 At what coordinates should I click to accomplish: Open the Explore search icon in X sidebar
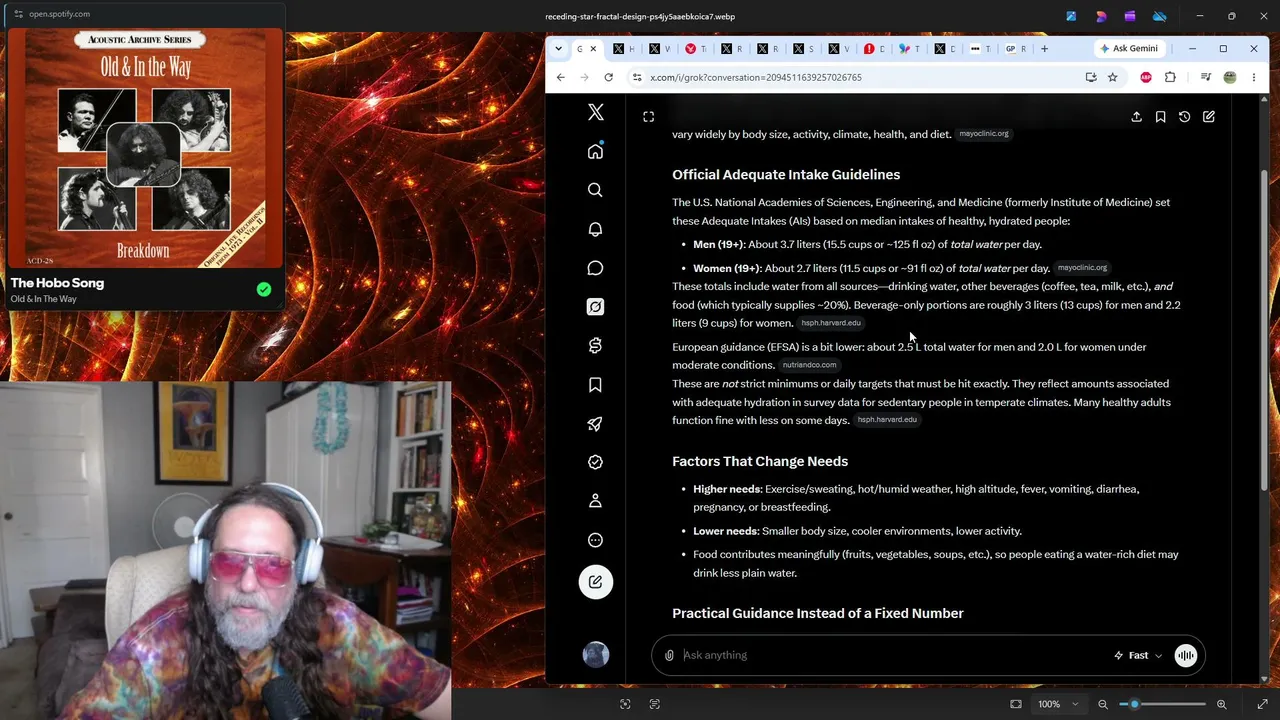coord(595,190)
